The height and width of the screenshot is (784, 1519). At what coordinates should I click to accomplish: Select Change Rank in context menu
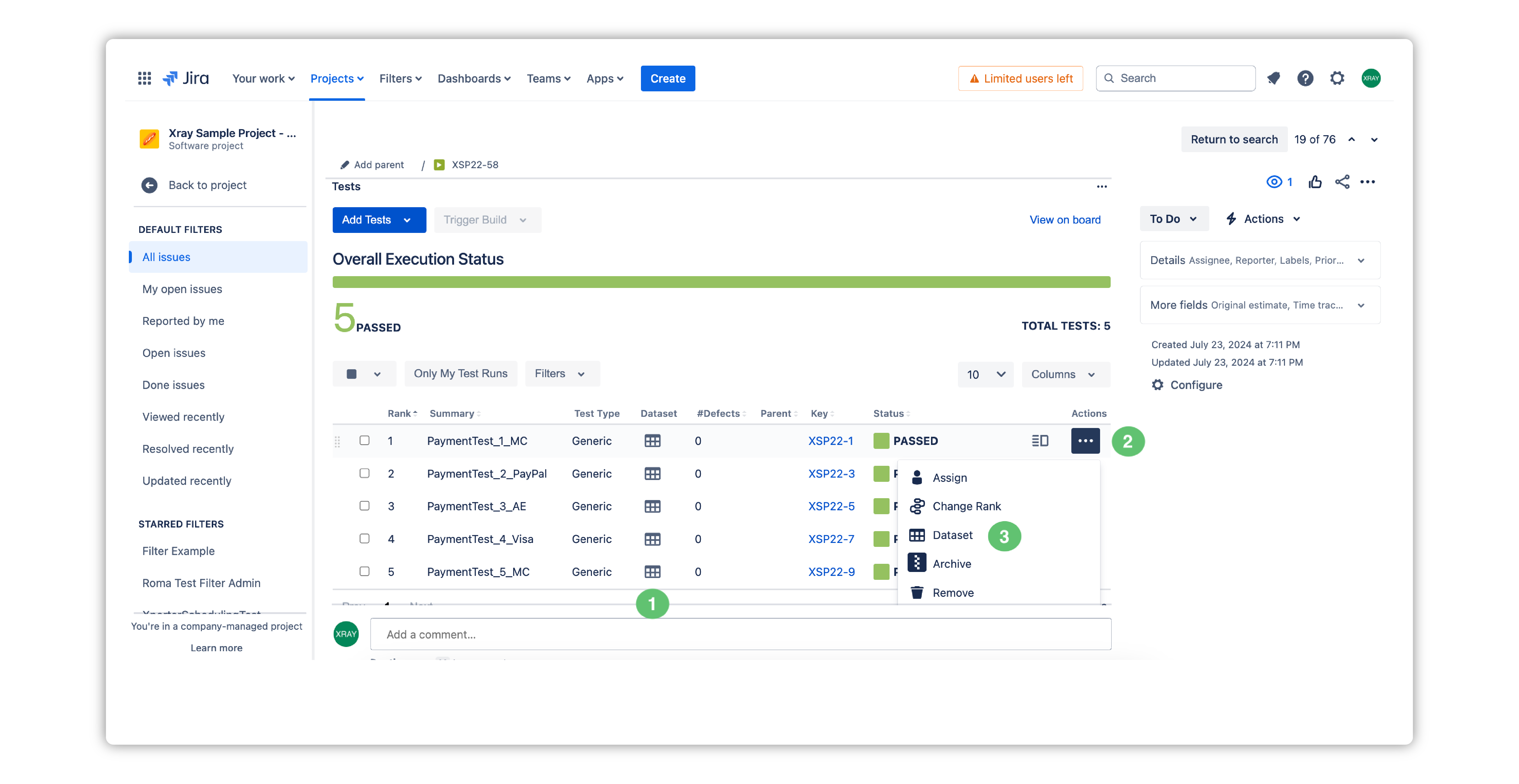click(x=966, y=506)
